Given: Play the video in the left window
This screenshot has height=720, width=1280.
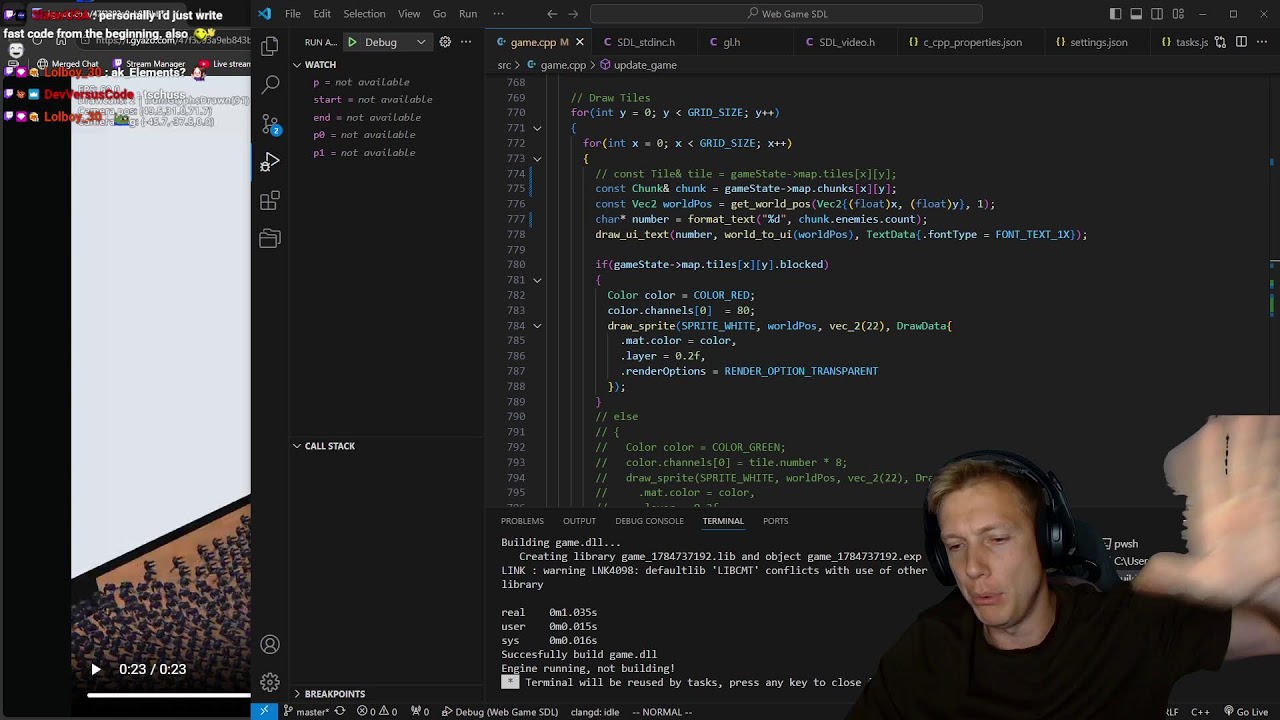Looking at the screenshot, I should pos(95,670).
